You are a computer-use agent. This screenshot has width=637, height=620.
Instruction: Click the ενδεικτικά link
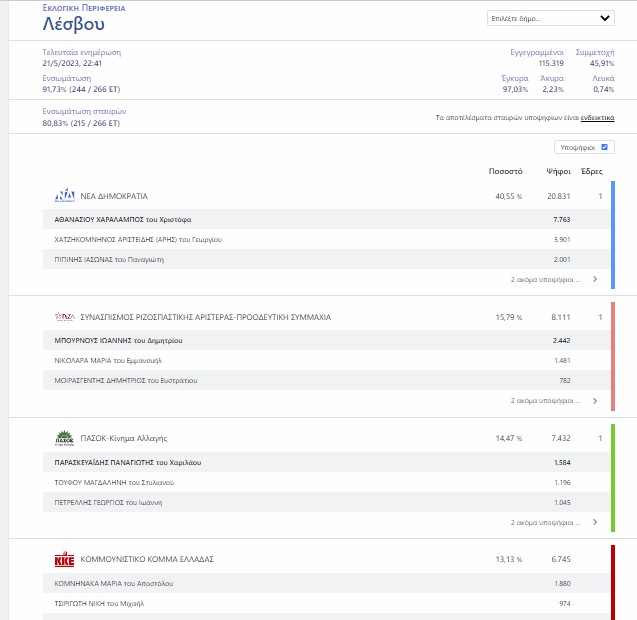point(597,117)
